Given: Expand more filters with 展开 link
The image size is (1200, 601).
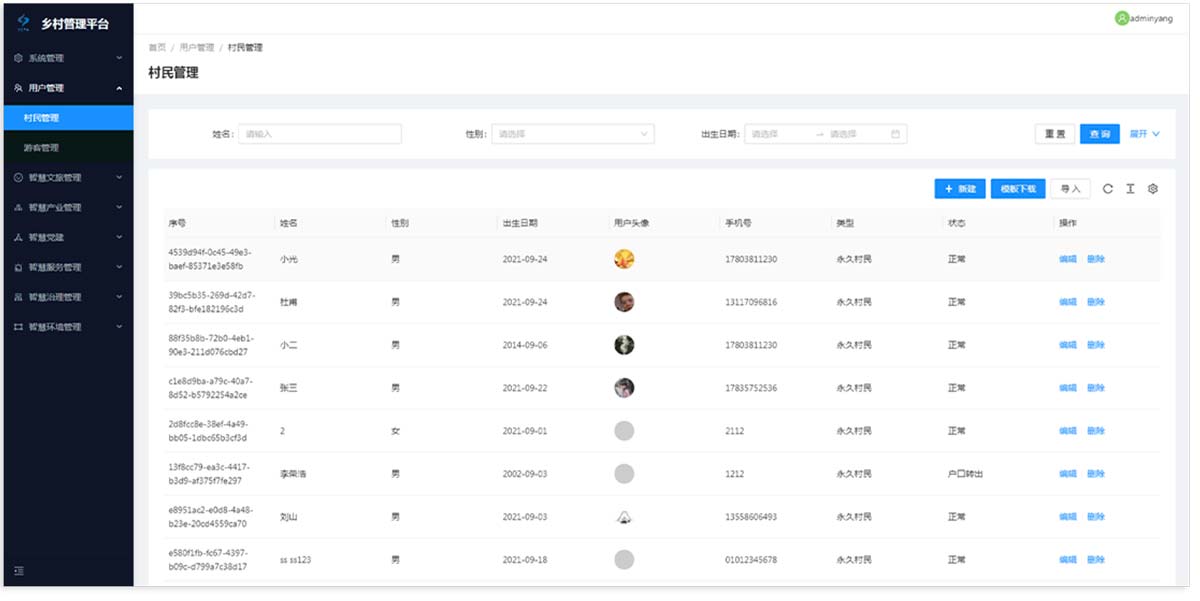Looking at the screenshot, I should [x=1145, y=134].
